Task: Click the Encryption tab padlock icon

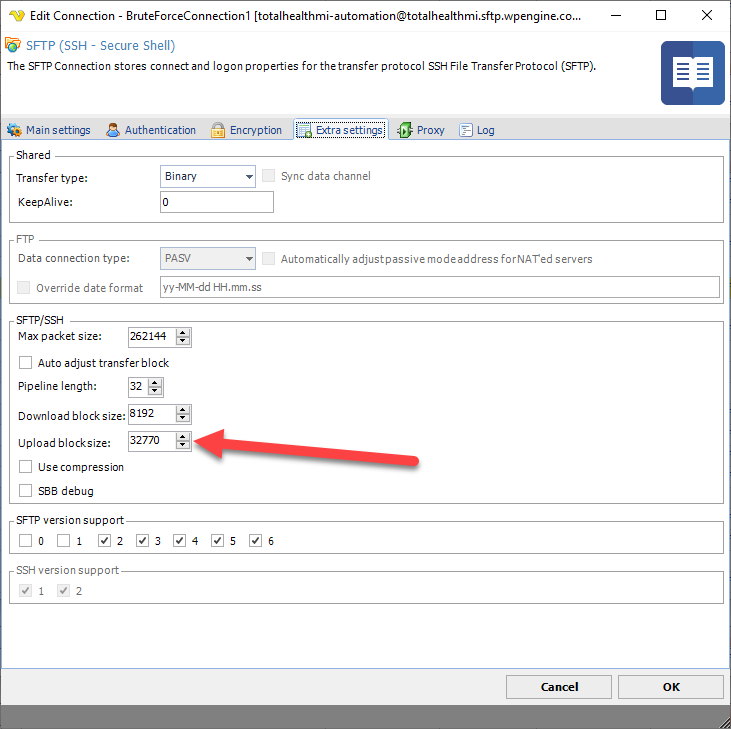Action: click(x=218, y=130)
